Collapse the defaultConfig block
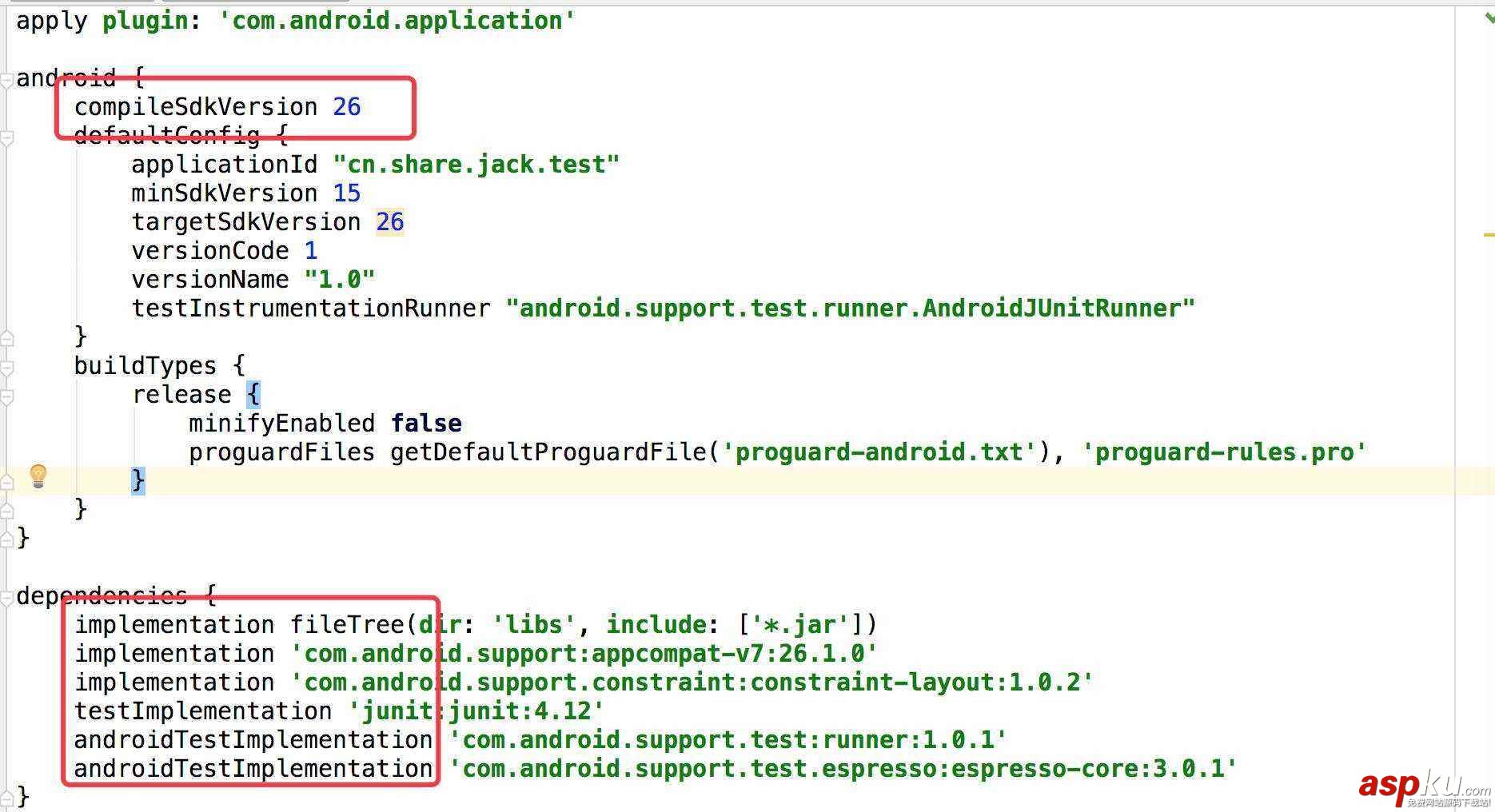Viewport: 1495px width, 812px height. [6, 136]
